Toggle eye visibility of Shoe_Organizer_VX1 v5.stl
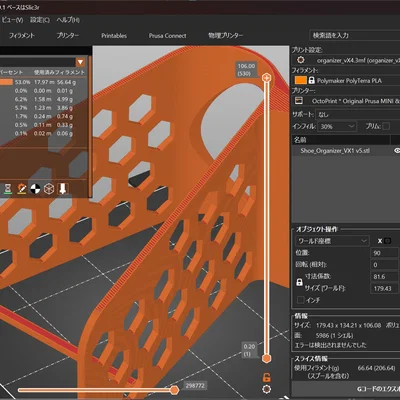 click(x=397, y=151)
